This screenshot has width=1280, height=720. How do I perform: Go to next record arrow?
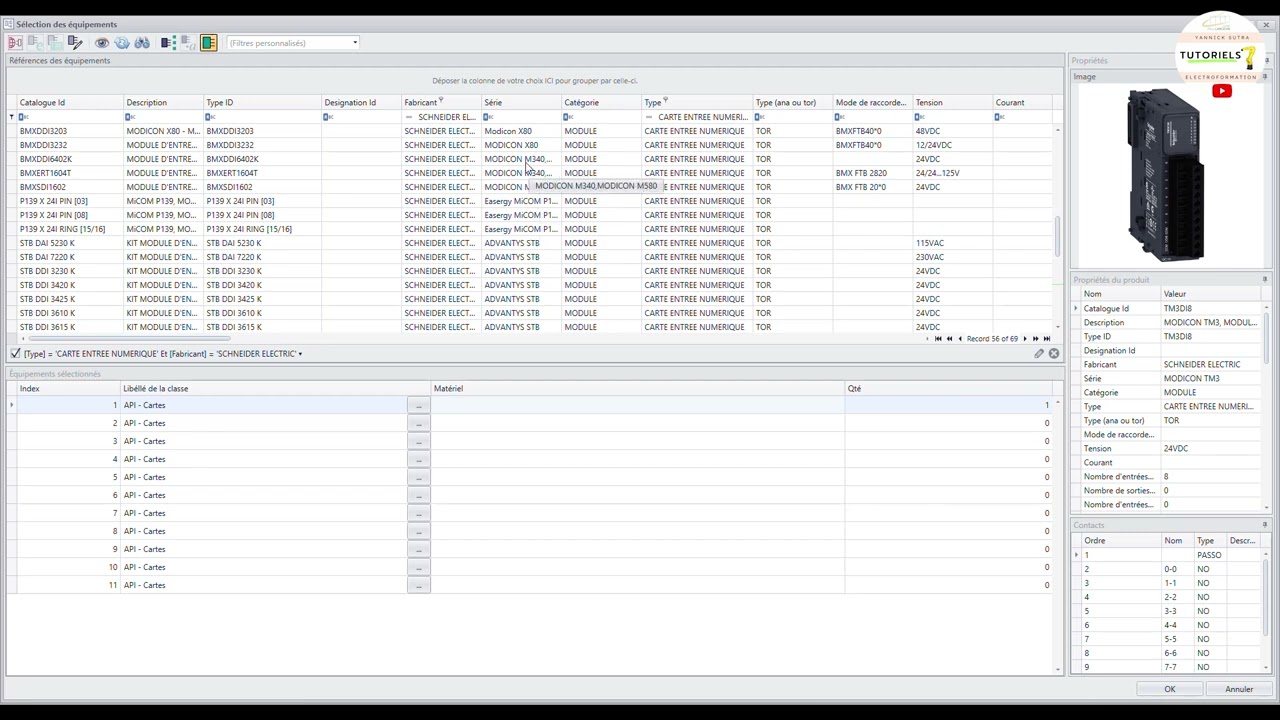coord(1024,339)
